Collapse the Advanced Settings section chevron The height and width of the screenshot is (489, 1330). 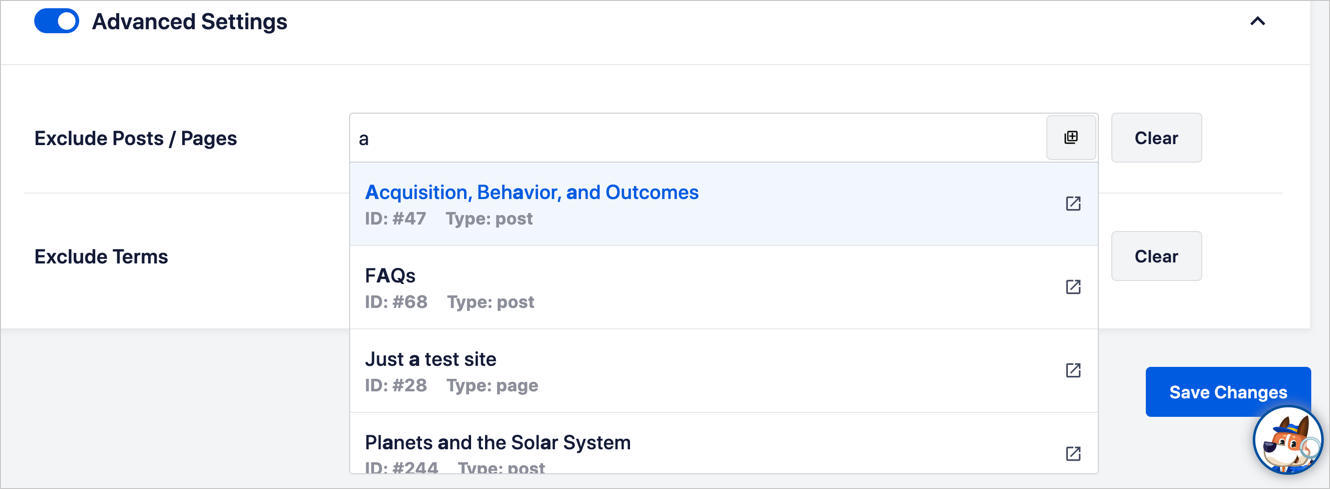1257,21
